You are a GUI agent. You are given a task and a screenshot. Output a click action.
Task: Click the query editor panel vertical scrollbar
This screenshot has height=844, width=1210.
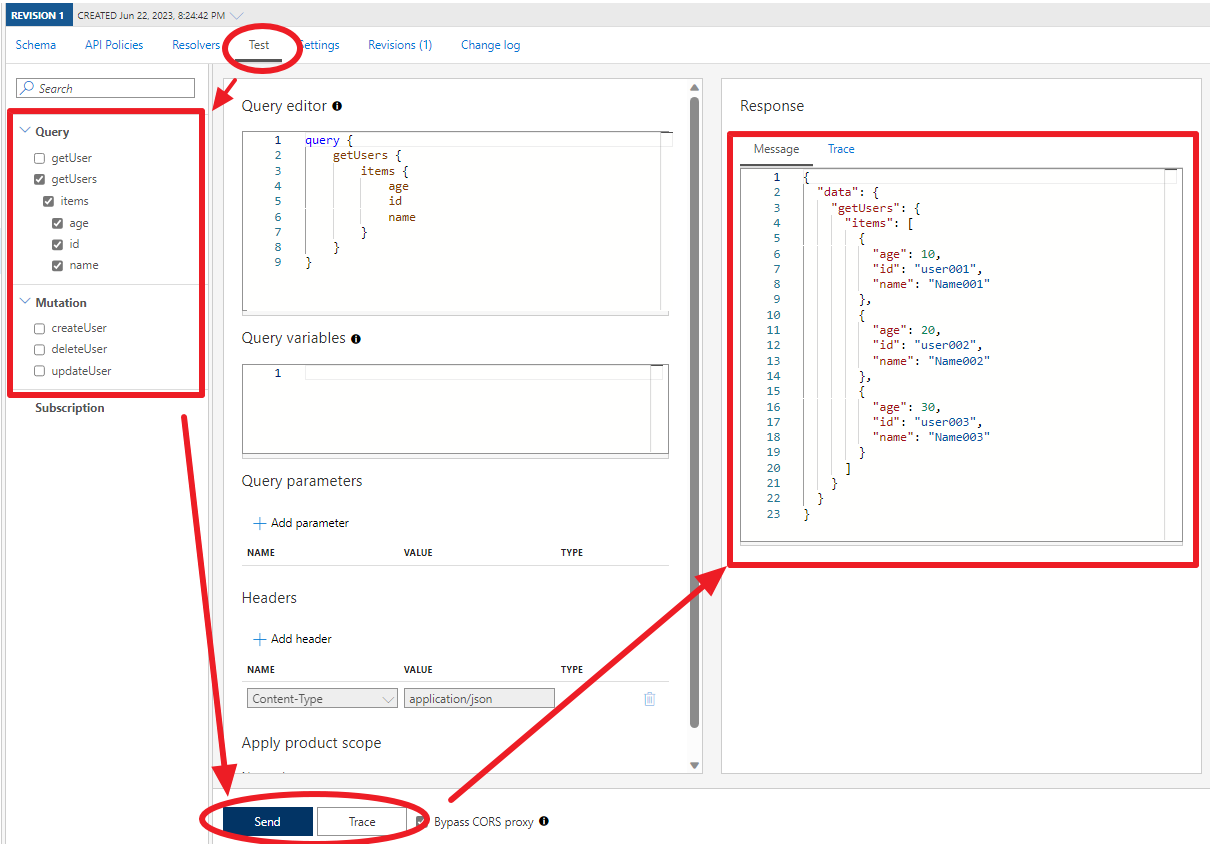695,412
